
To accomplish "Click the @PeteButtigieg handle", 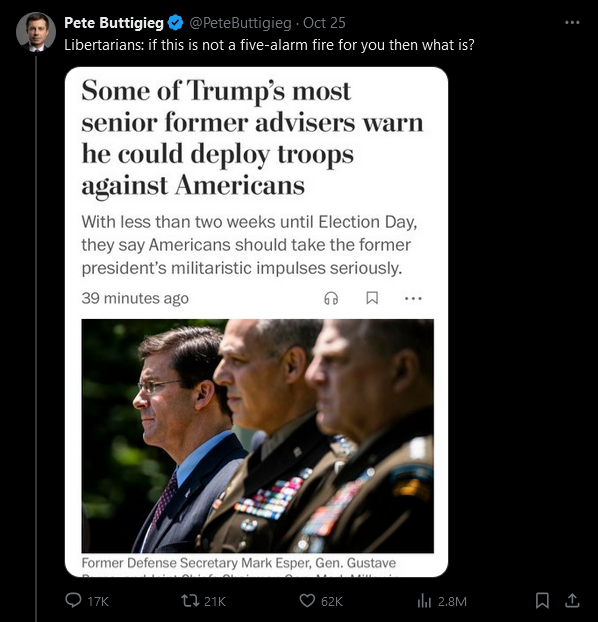I will 240,23.
